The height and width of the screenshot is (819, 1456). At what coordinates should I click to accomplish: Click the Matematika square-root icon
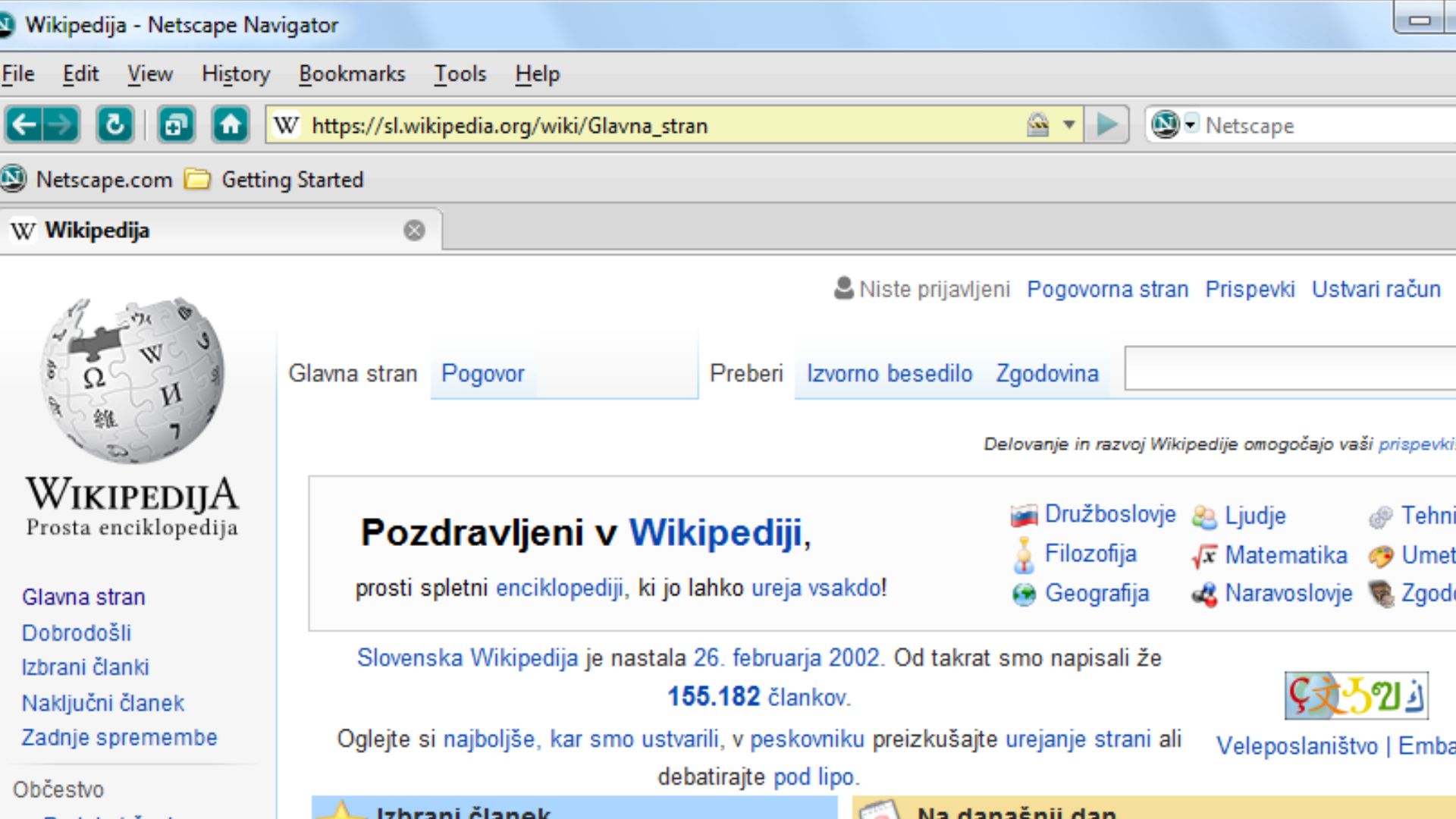tap(1204, 556)
